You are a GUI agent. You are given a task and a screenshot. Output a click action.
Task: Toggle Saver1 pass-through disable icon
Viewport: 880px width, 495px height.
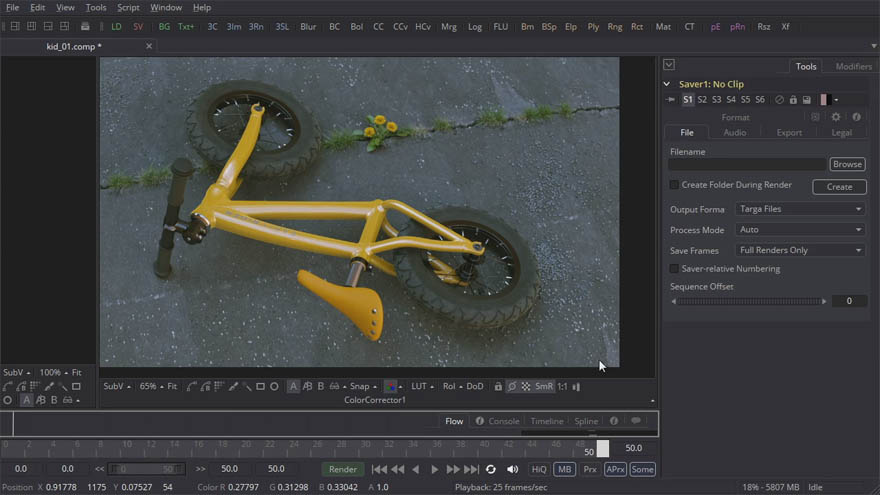pyautogui.click(x=779, y=100)
